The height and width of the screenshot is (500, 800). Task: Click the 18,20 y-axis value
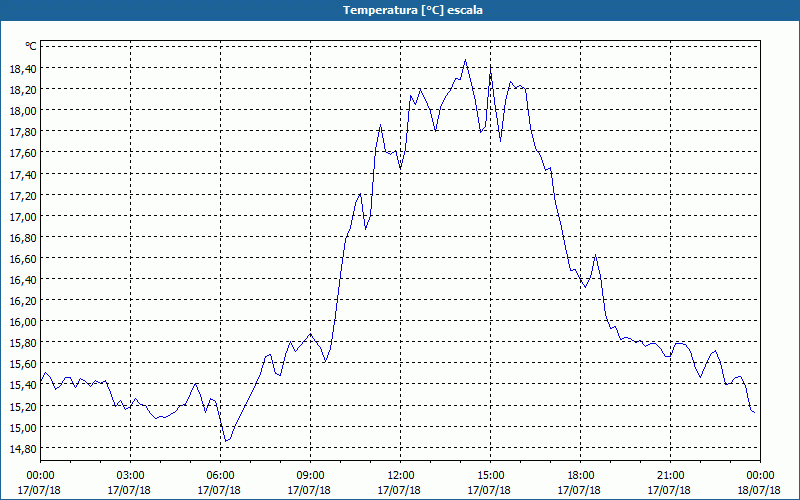[23, 89]
